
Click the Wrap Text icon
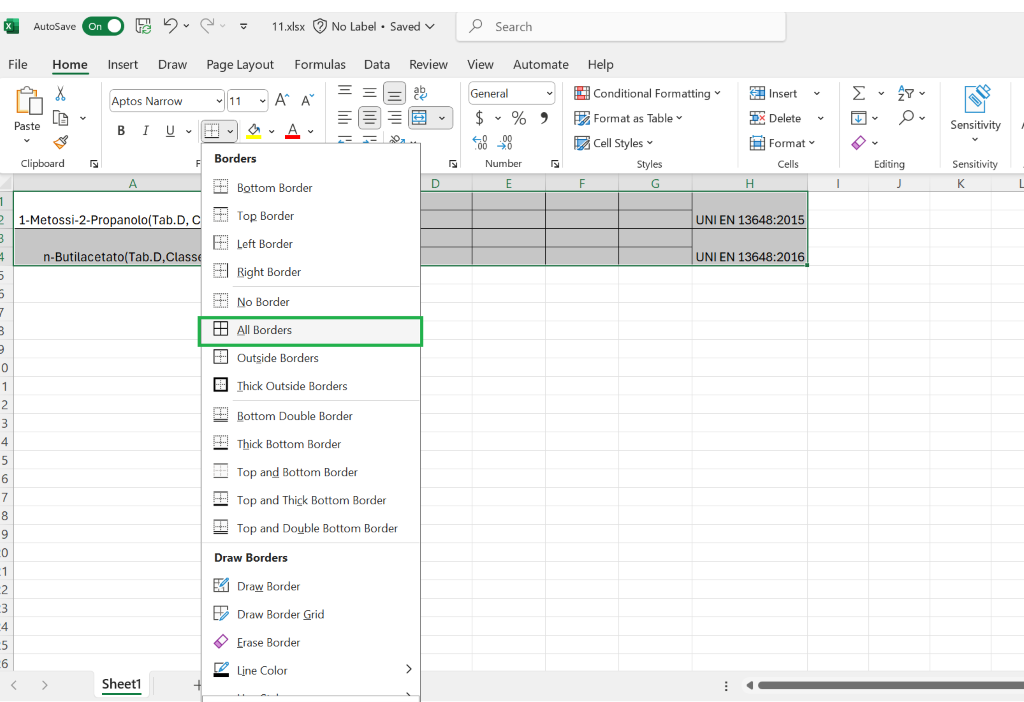[420, 93]
